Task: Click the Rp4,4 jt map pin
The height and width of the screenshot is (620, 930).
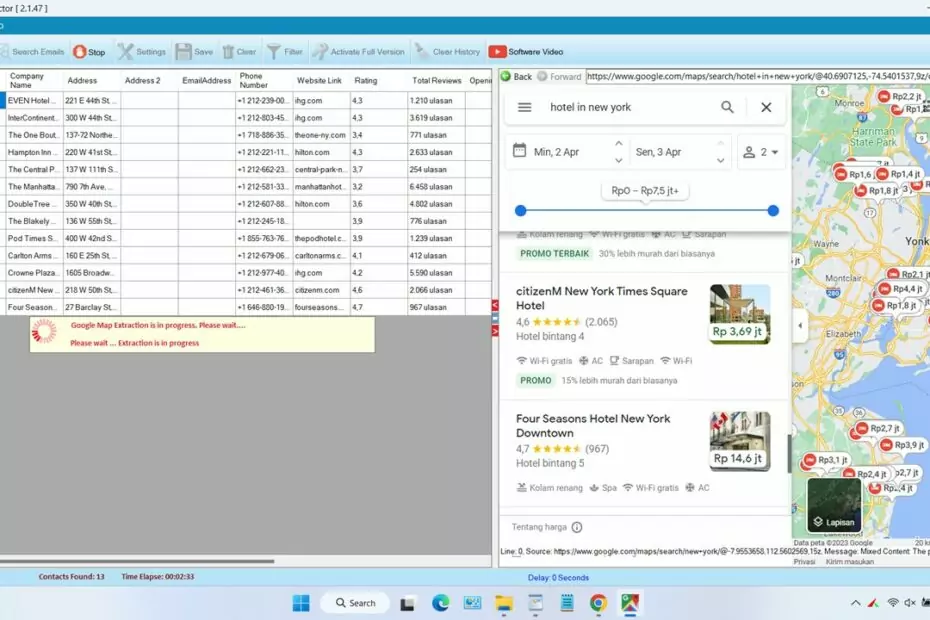Action: [901, 289]
